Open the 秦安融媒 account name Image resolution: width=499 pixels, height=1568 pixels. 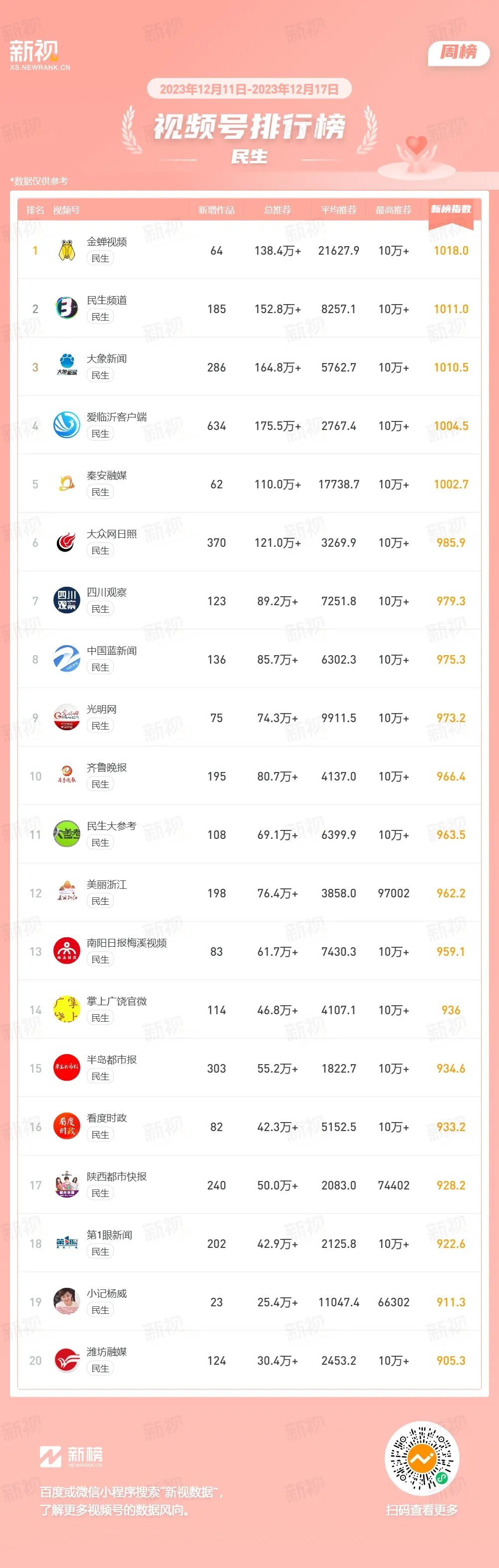point(106,475)
